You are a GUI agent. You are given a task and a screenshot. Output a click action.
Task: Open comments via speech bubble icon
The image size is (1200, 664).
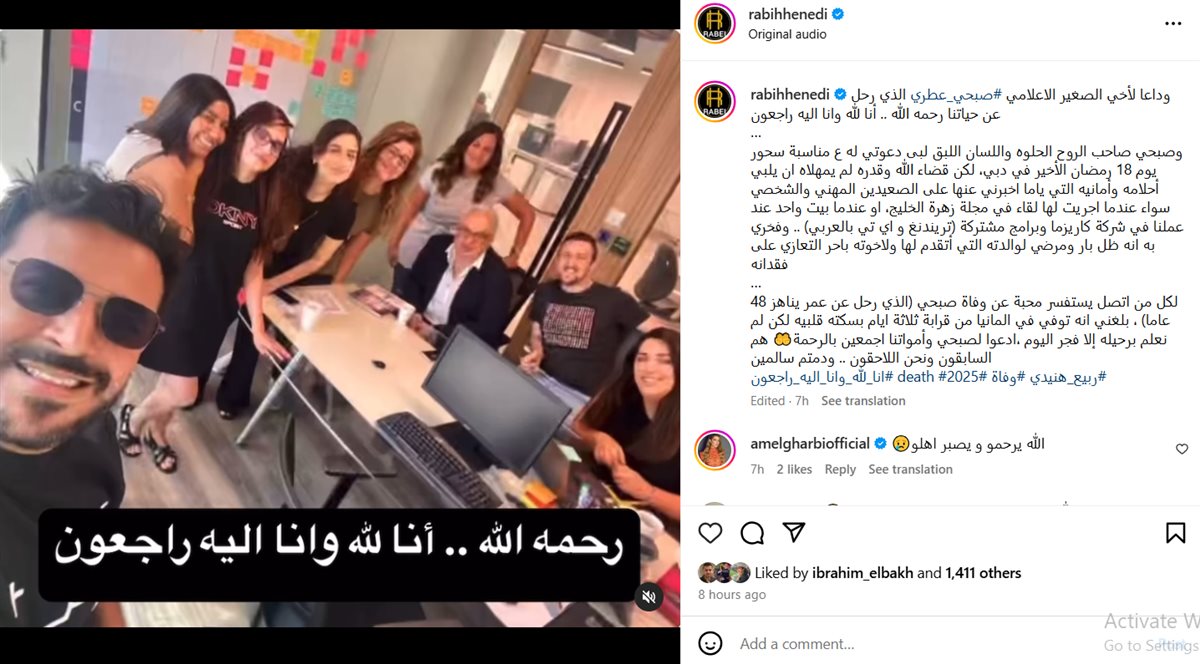pos(752,533)
